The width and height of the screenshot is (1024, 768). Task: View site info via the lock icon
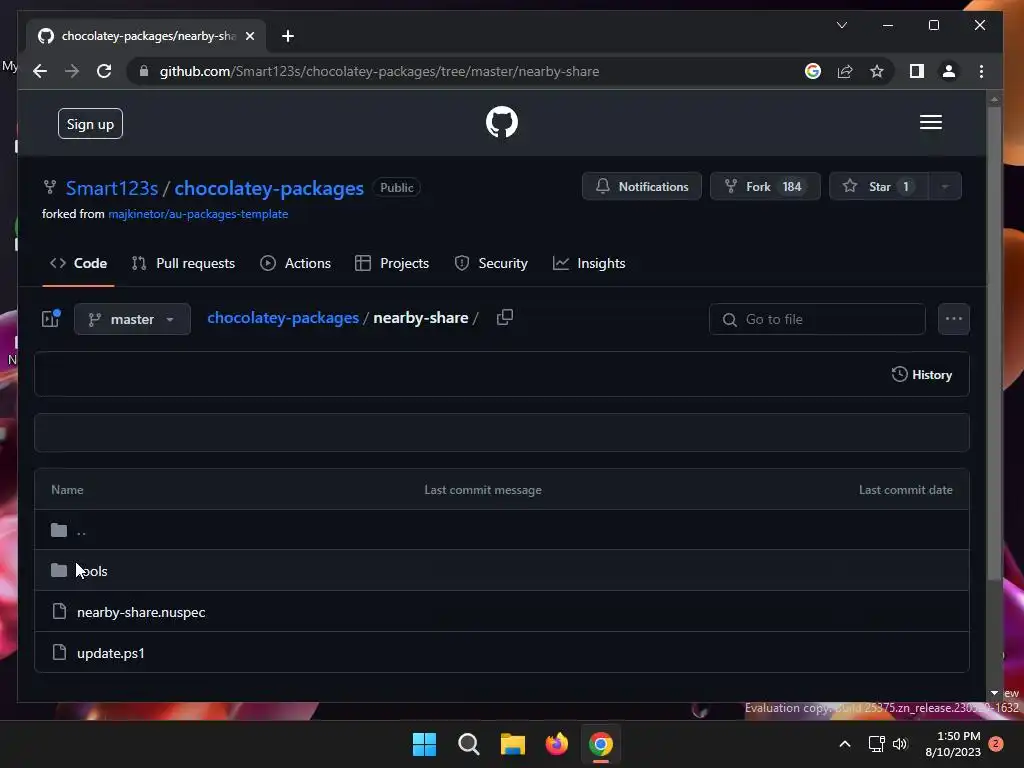(144, 71)
